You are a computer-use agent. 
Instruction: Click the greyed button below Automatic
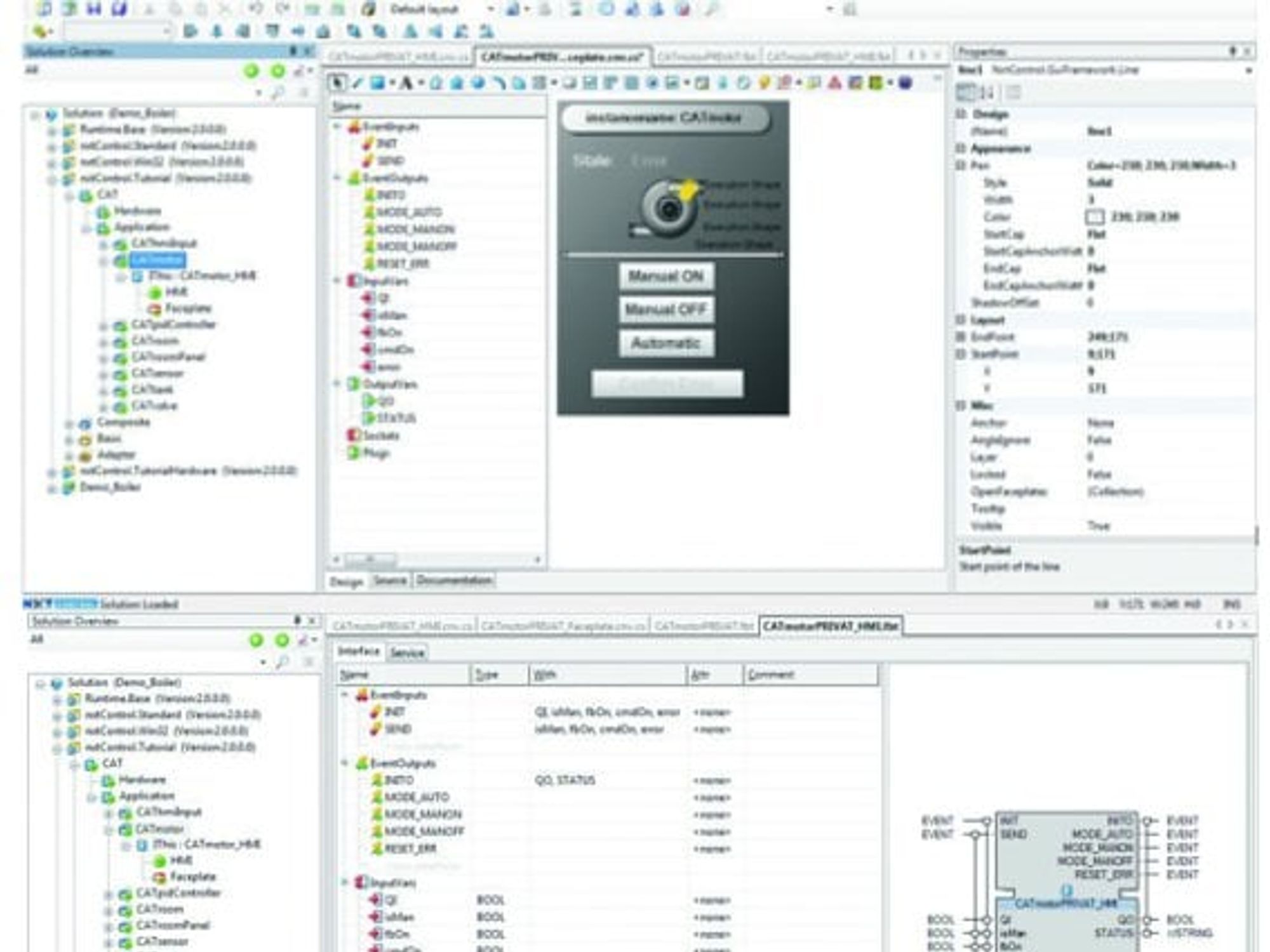tap(666, 383)
